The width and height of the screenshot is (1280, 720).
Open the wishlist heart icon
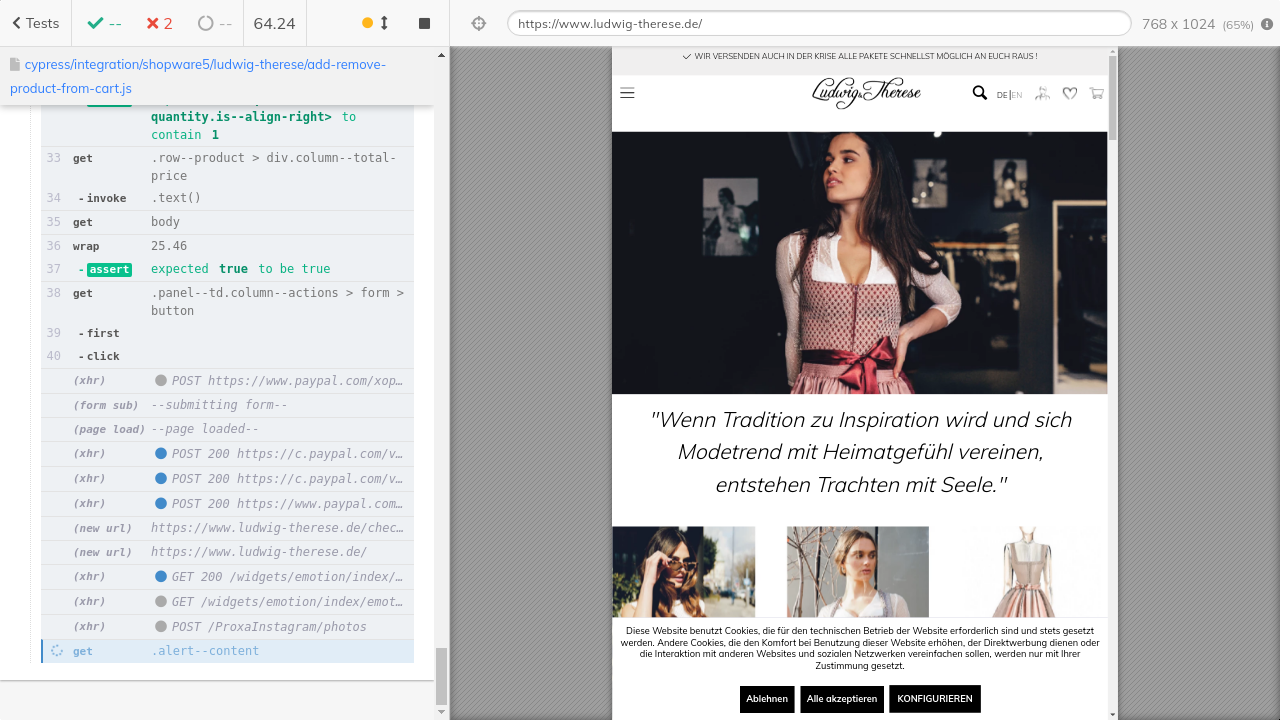pos(1069,93)
